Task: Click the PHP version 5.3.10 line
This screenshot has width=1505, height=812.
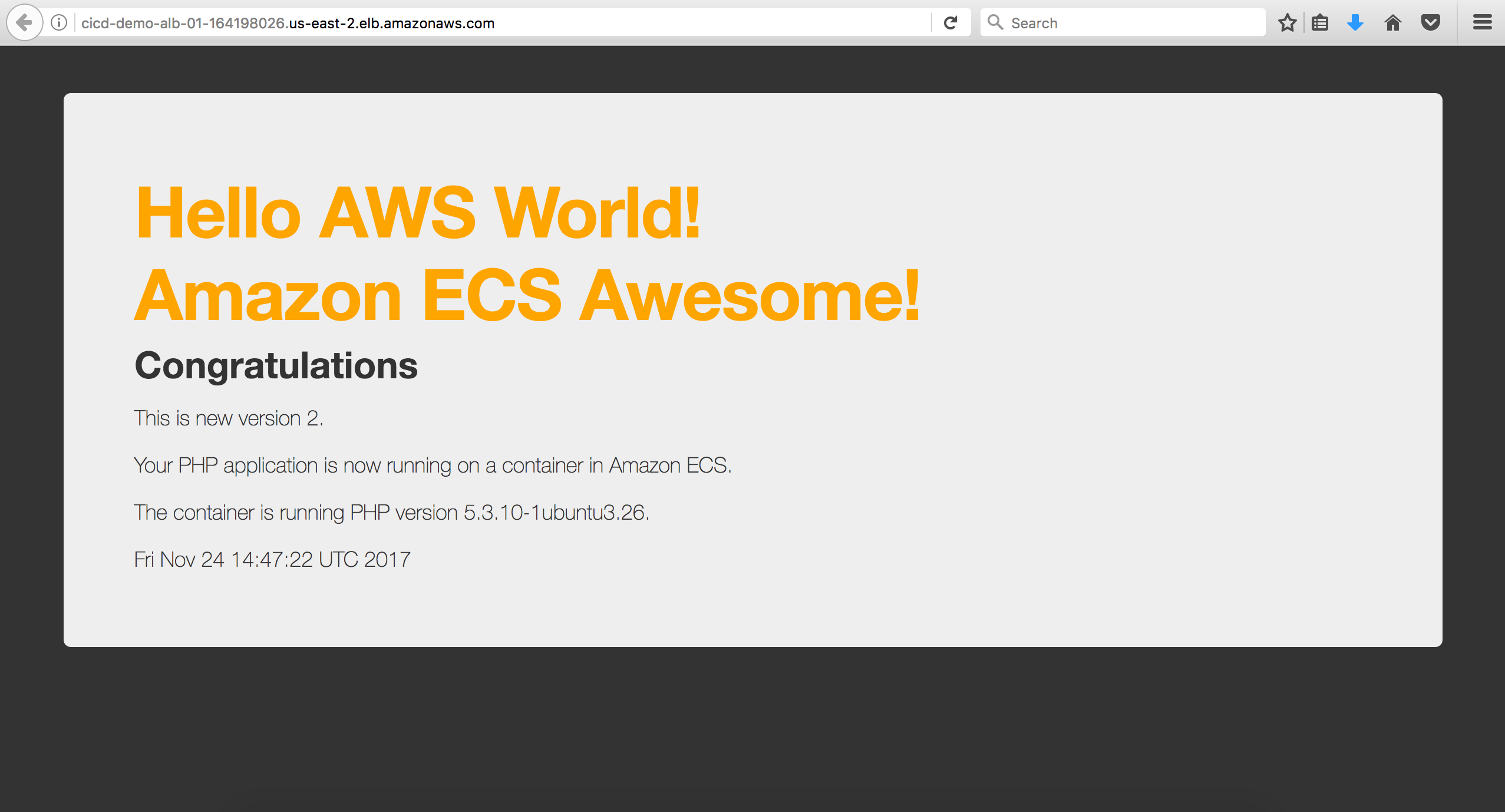Action: tap(391, 513)
